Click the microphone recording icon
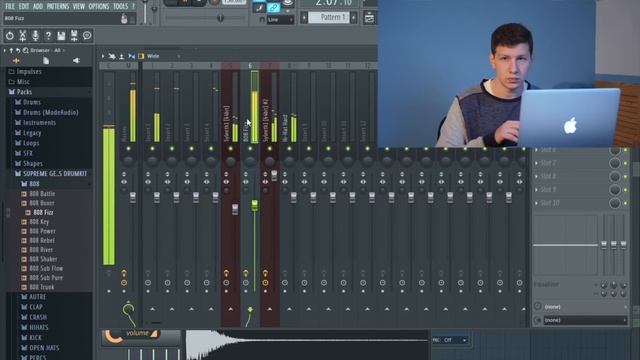 (x=36, y=36)
